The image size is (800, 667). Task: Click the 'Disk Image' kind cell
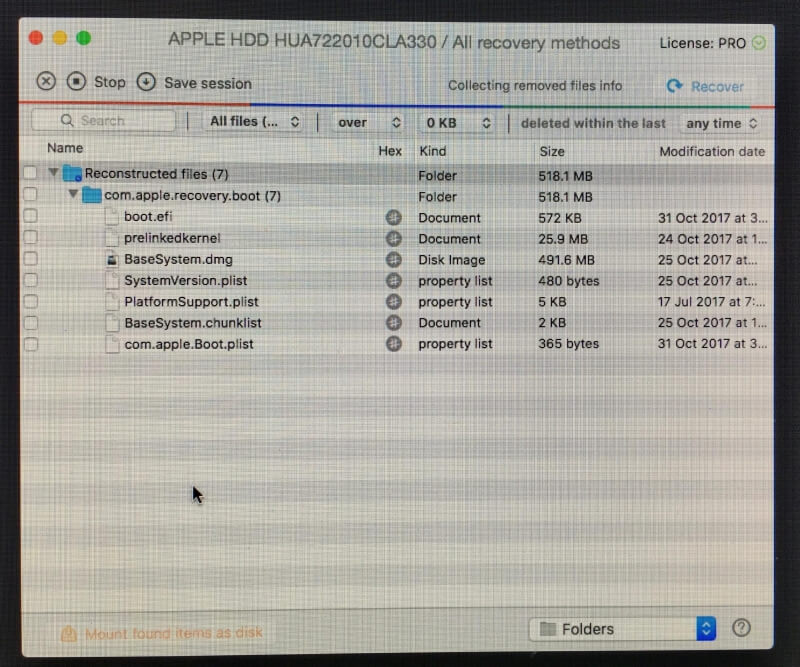pos(452,260)
